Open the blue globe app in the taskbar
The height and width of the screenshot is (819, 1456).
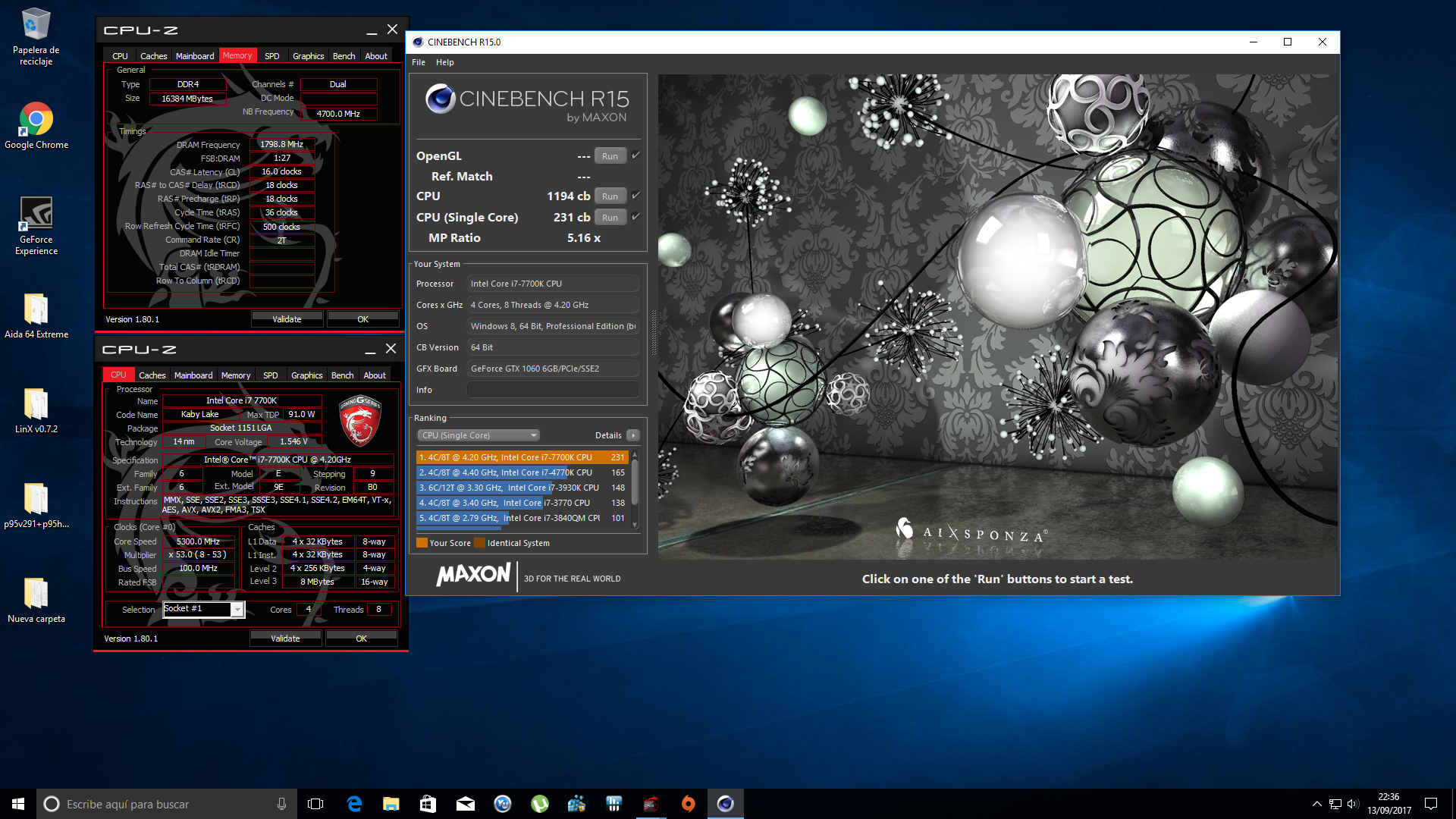coord(502,804)
